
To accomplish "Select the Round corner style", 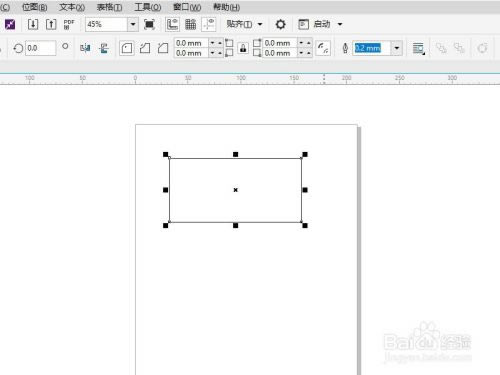I will coord(127,48).
